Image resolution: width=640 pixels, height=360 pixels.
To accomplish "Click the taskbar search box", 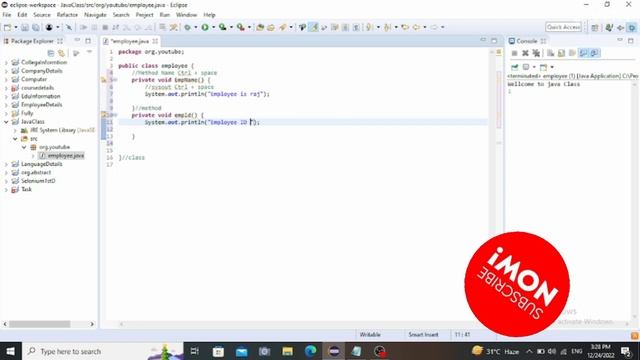I will coord(103,351).
